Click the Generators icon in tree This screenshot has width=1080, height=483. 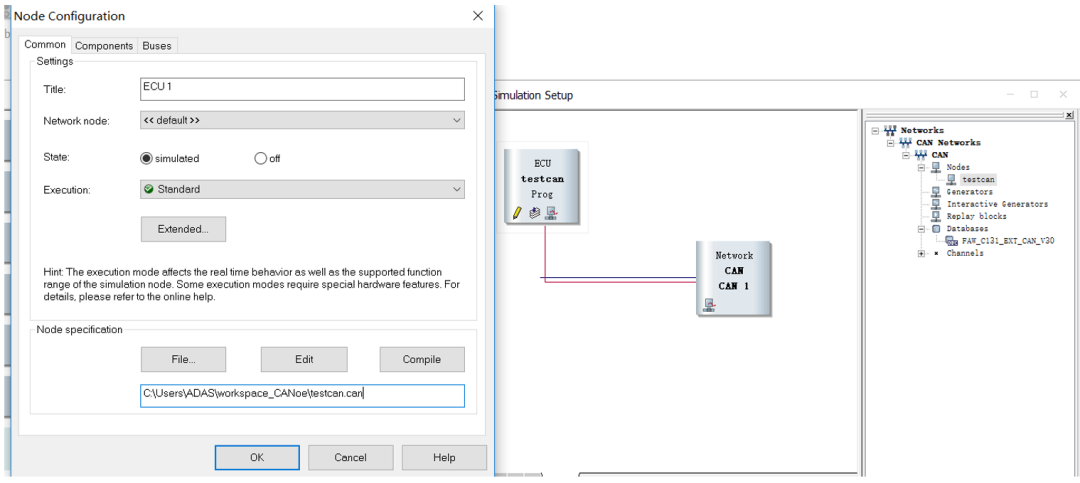pos(936,192)
